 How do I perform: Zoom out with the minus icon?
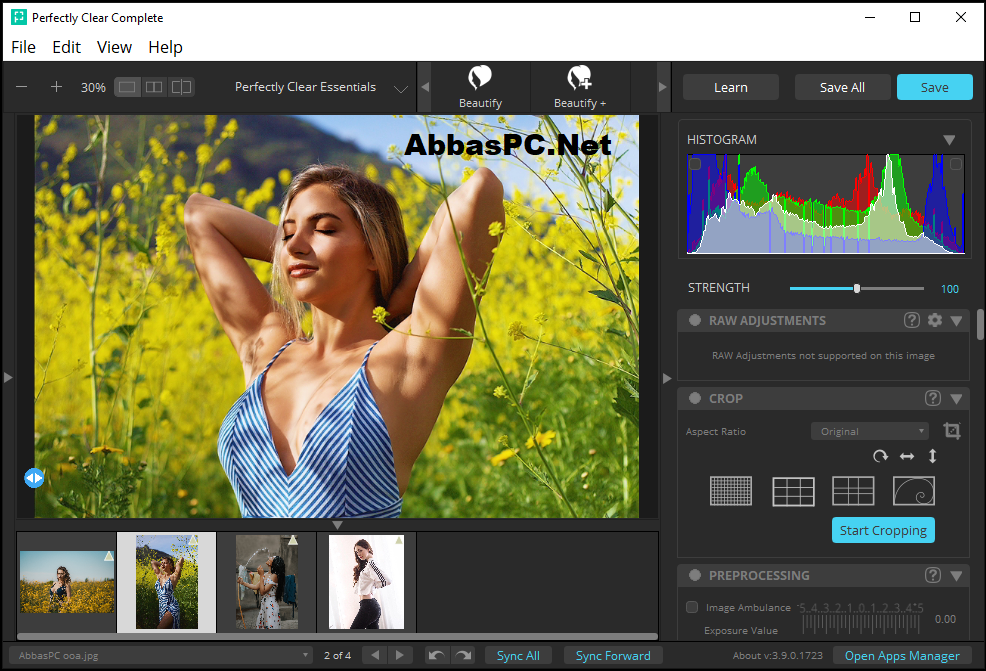(x=21, y=87)
